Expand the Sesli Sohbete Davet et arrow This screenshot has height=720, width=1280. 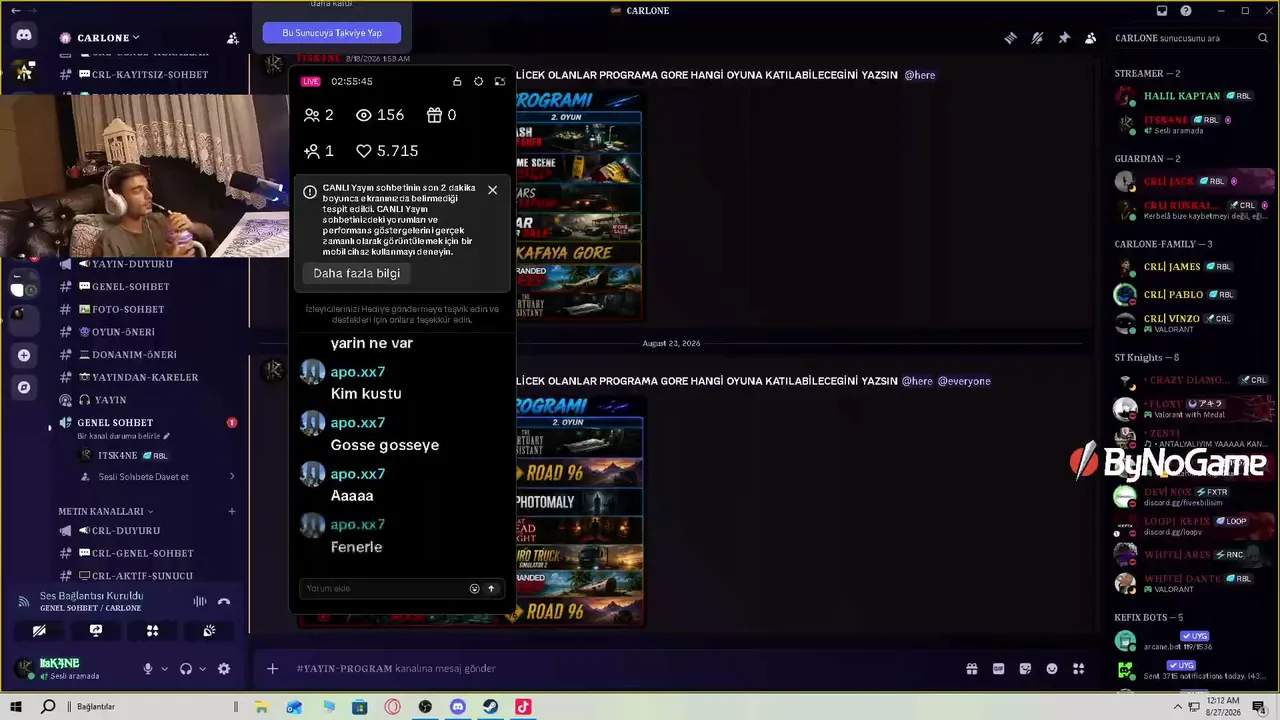tap(232, 477)
